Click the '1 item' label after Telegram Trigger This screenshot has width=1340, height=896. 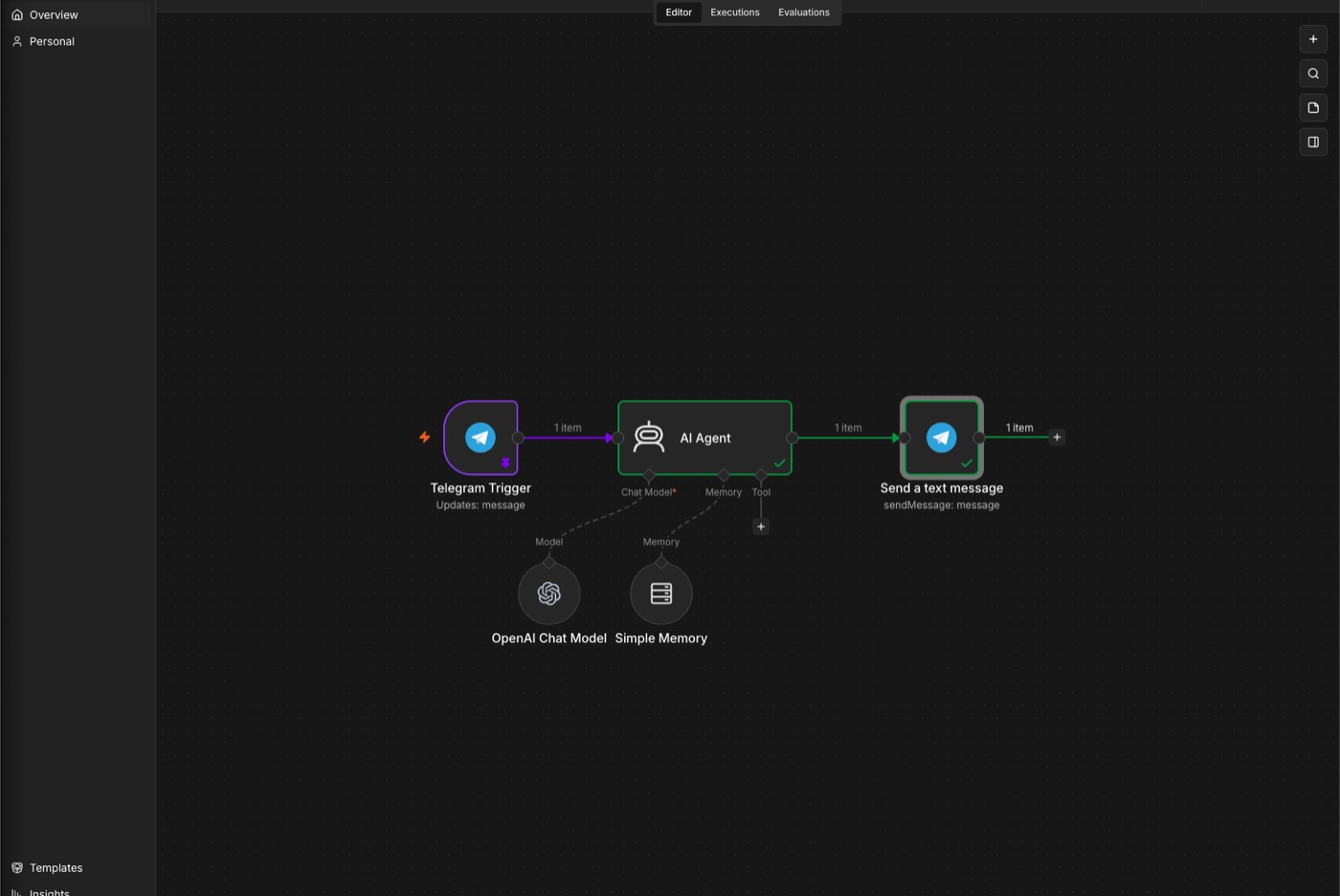pyautogui.click(x=568, y=428)
